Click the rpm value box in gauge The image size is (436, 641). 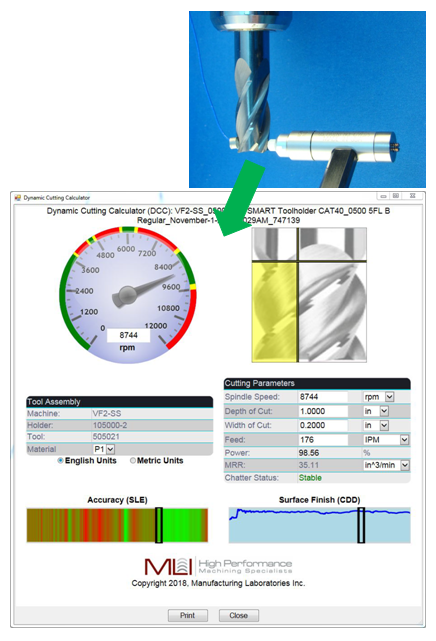click(x=128, y=335)
